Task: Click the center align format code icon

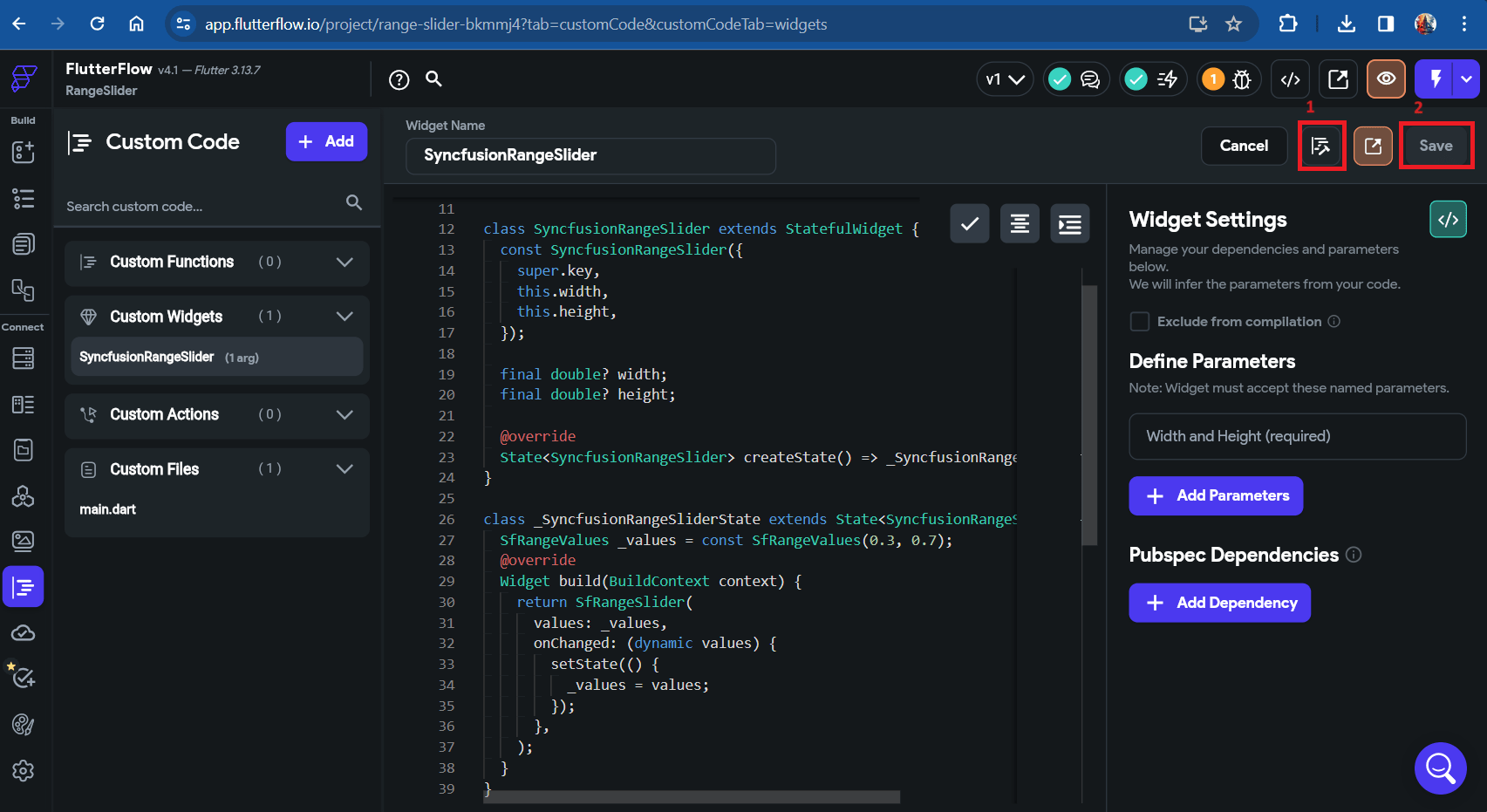Action: click(x=1020, y=224)
